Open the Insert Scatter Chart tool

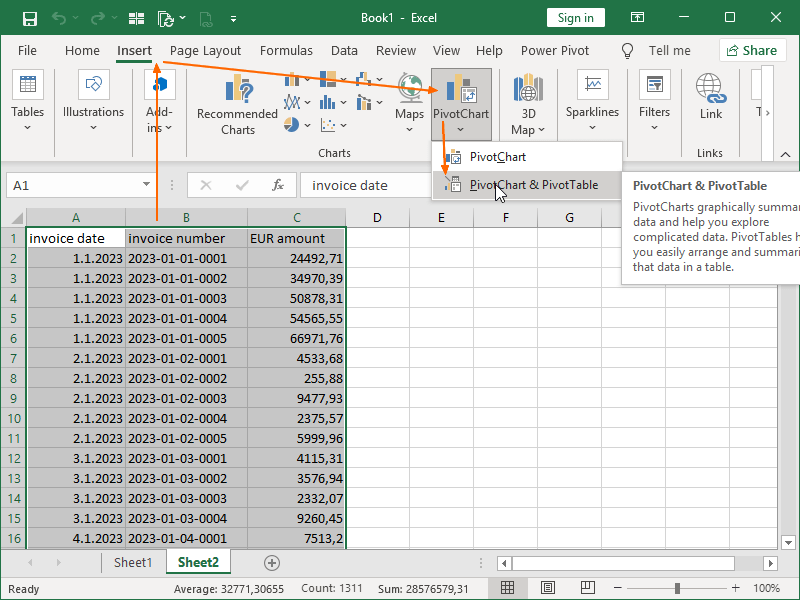tap(328, 124)
